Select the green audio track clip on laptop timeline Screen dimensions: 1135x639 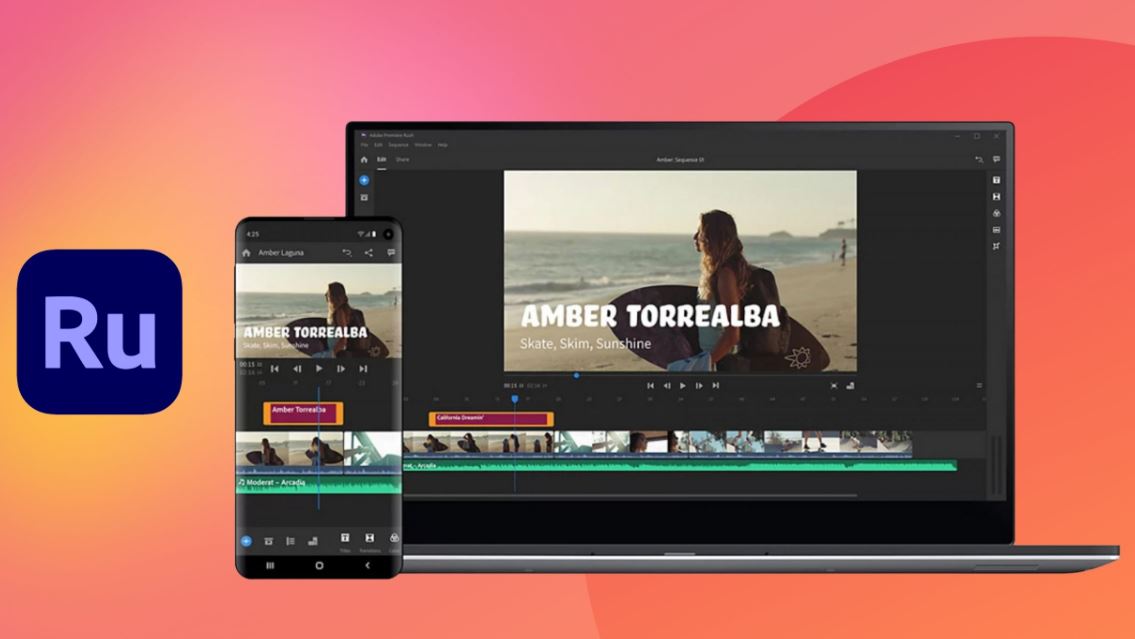(680, 466)
